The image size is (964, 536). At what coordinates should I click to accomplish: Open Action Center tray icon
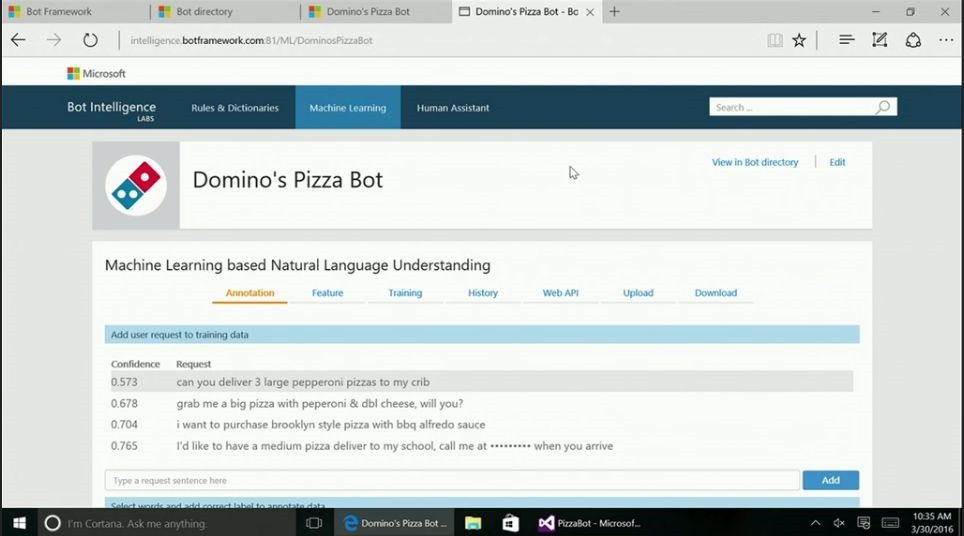click(864, 523)
